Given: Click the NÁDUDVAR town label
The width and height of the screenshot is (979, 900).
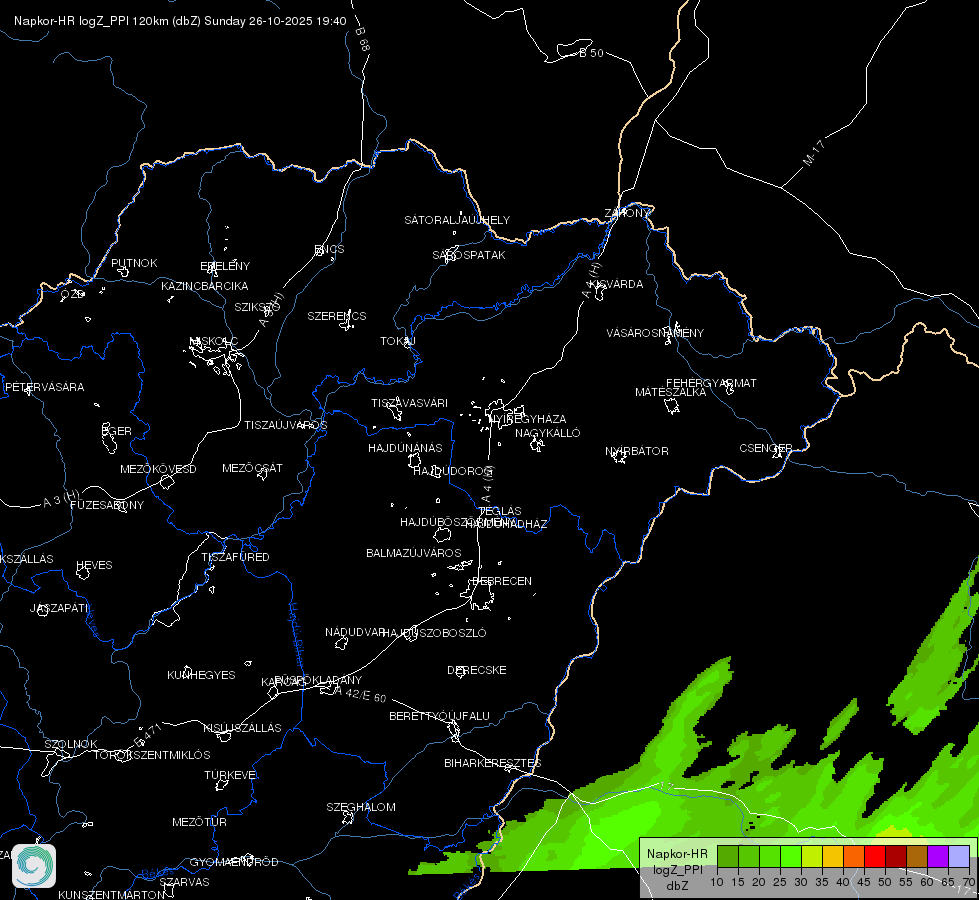Looking at the screenshot, I should pos(355,632).
